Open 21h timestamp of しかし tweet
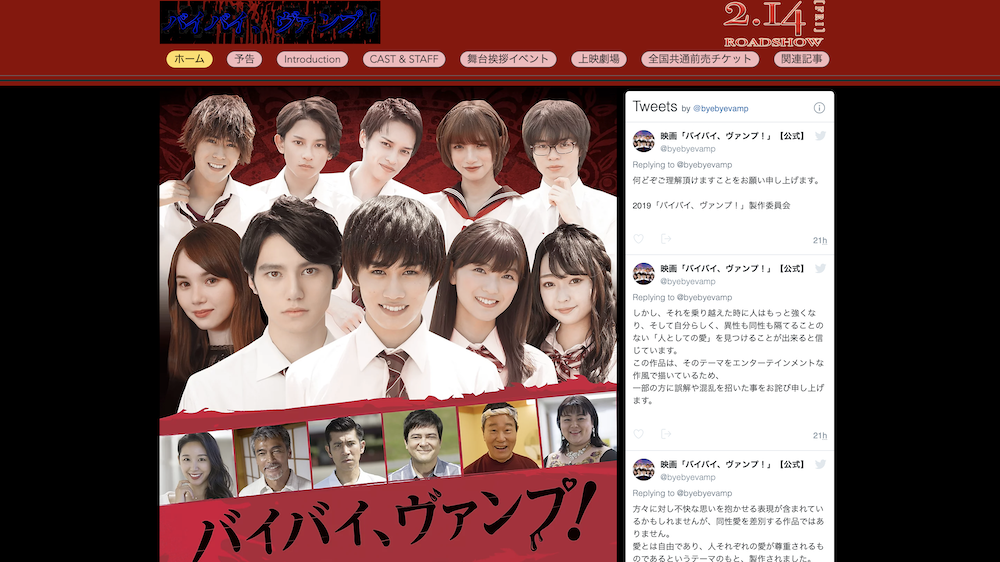The height and width of the screenshot is (562, 1000). pyautogui.click(x=820, y=436)
